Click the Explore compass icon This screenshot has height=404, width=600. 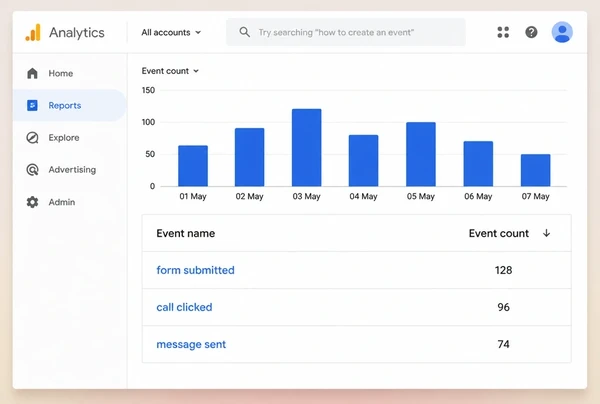point(33,137)
